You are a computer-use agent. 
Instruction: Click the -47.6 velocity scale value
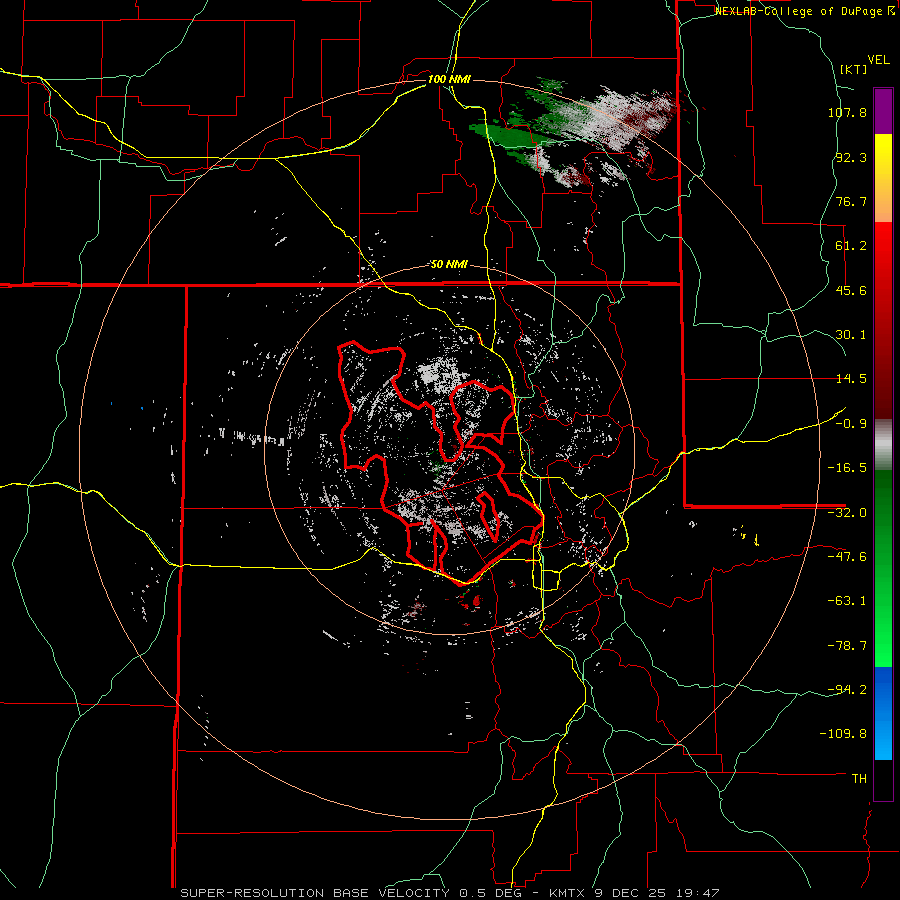pyautogui.click(x=847, y=557)
